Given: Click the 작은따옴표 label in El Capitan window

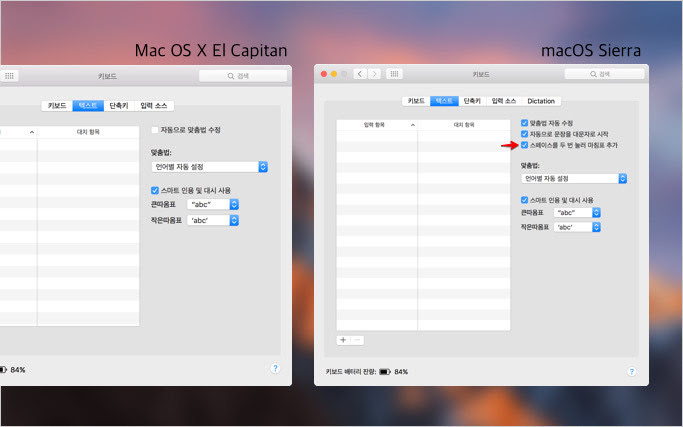Looking at the screenshot, I should coord(166,220).
